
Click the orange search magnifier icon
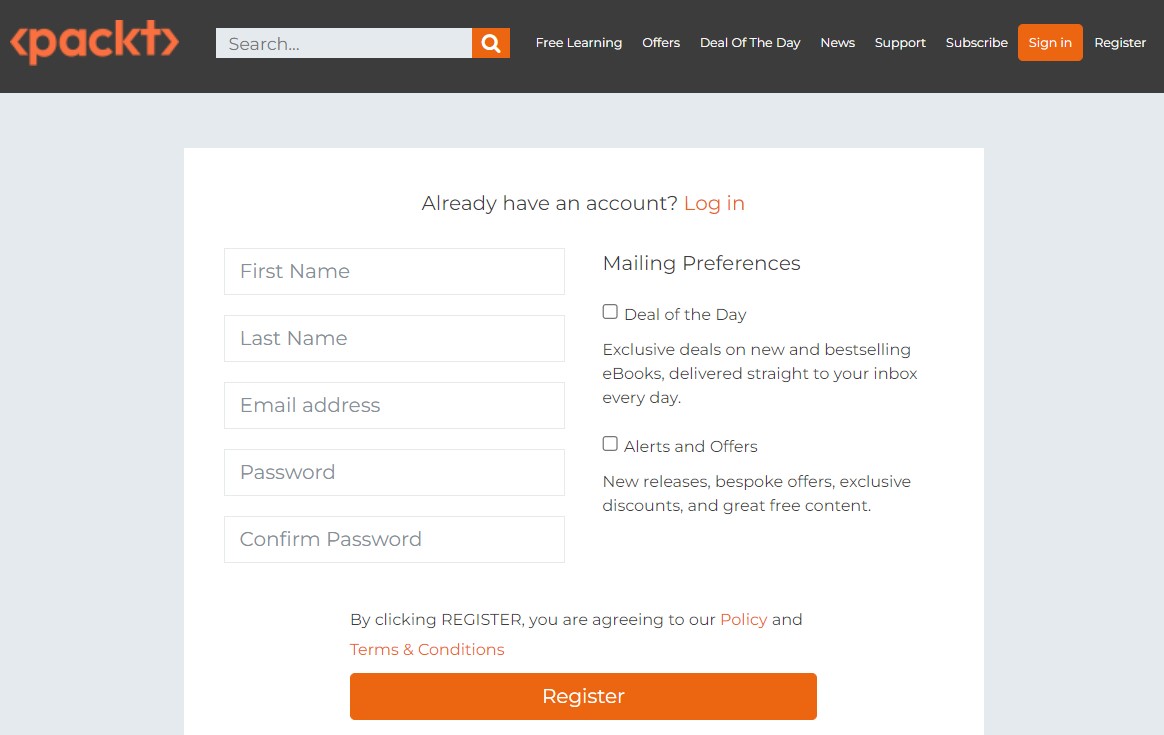[x=490, y=43]
